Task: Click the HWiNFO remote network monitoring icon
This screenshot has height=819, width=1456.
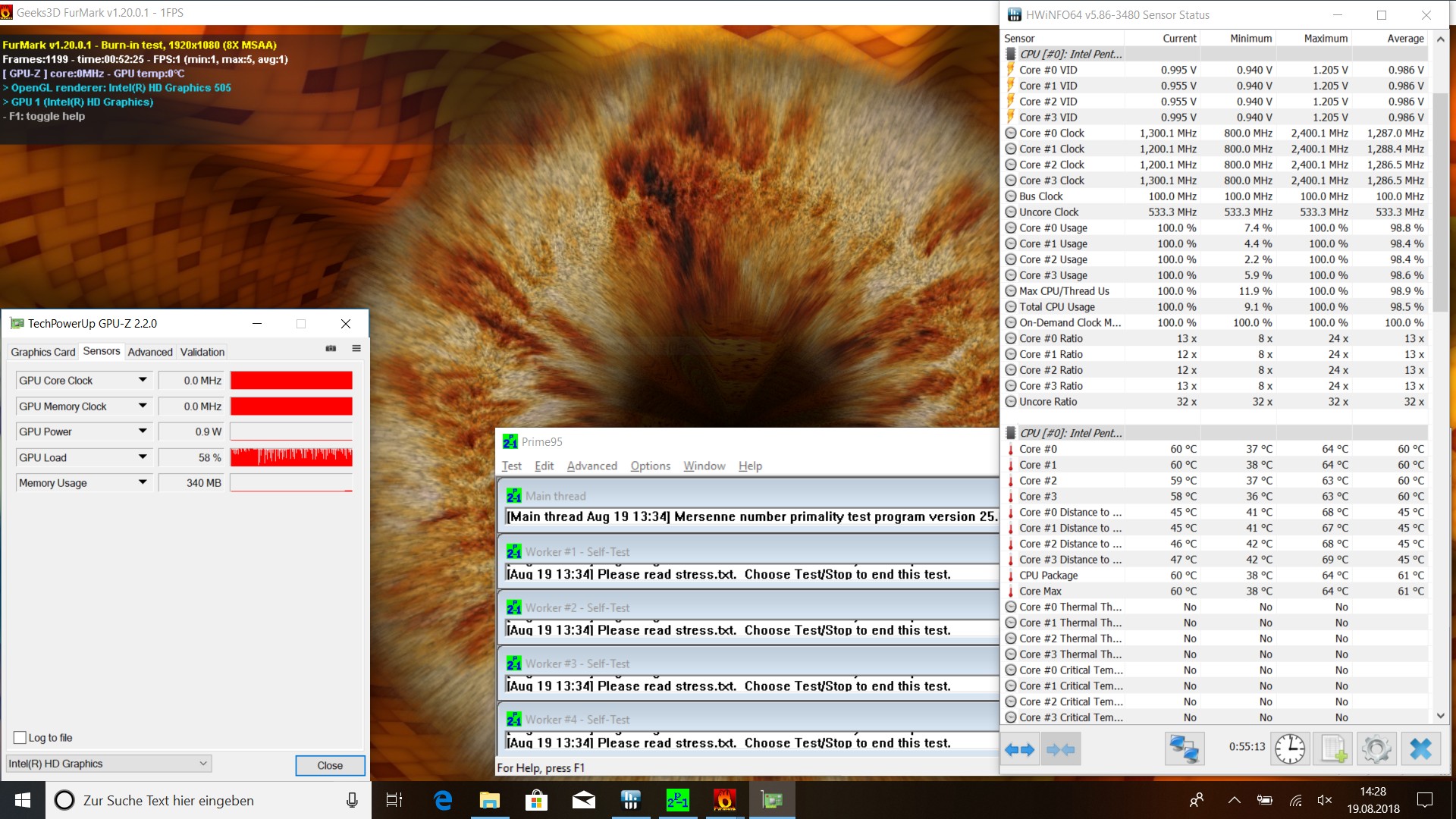Action: pyautogui.click(x=1184, y=749)
